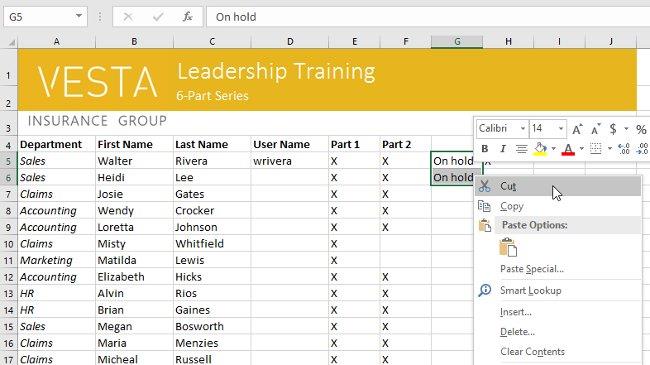Select the cell containing wrivera
Viewport: 650px width, 365px height.
click(290, 161)
